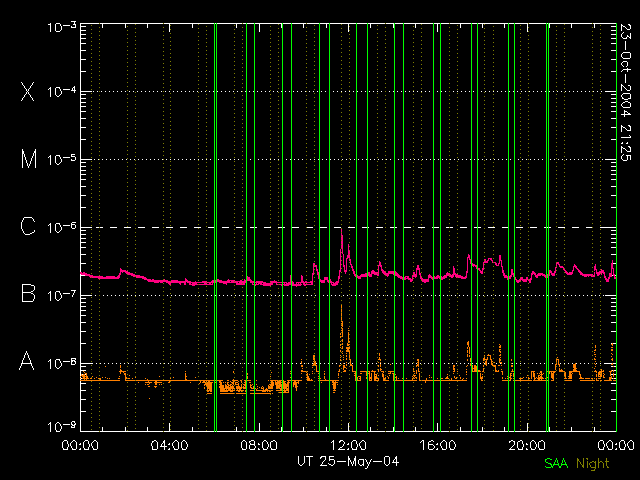
Task: Click the 10^-7 y-axis tick label
Action: pyautogui.click(x=62, y=295)
